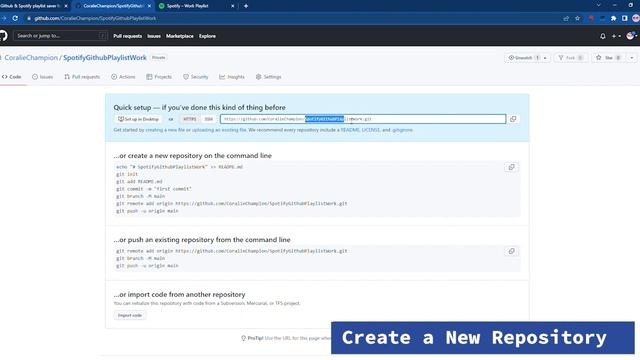Click the 'git add README.md' line
Viewport: 640px width, 360px height.
point(139,182)
